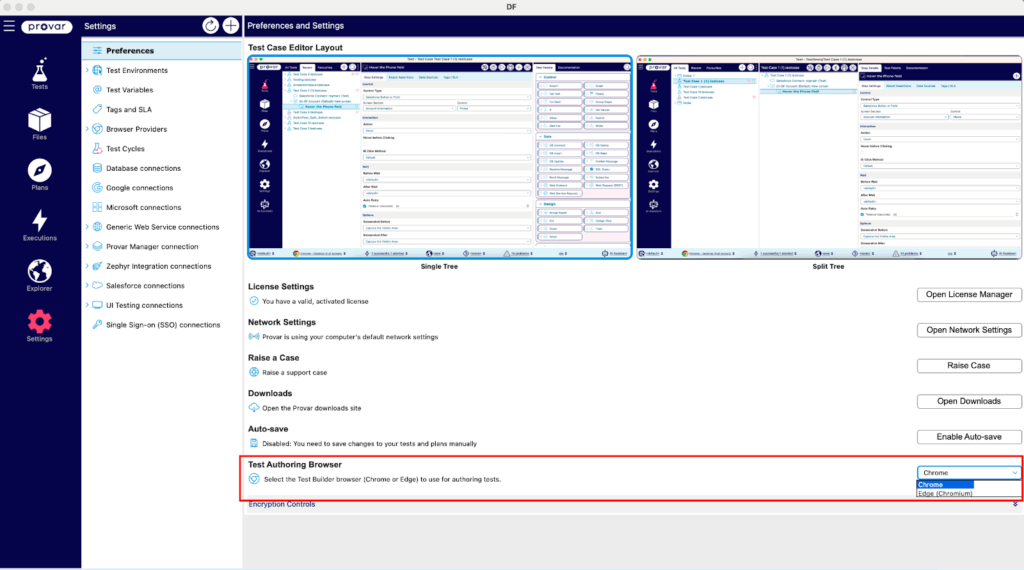Click the Test Variables icon
This screenshot has width=1024, height=570.
pos(97,89)
